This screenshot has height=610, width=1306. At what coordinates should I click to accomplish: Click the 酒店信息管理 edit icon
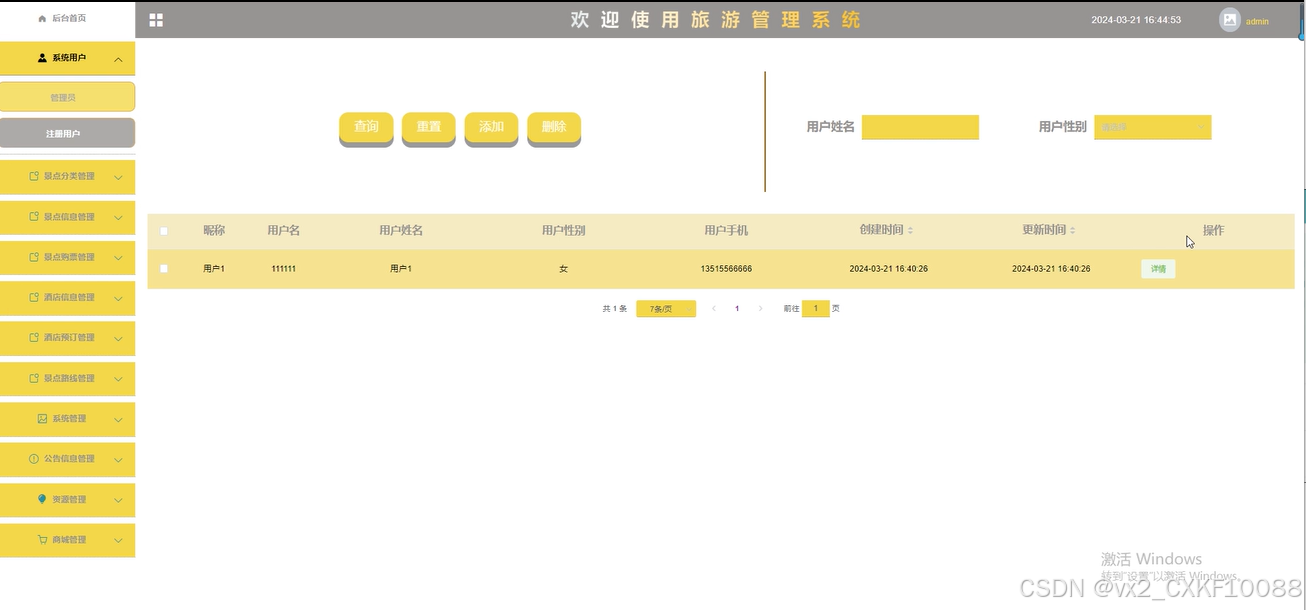tap(34, 297)
